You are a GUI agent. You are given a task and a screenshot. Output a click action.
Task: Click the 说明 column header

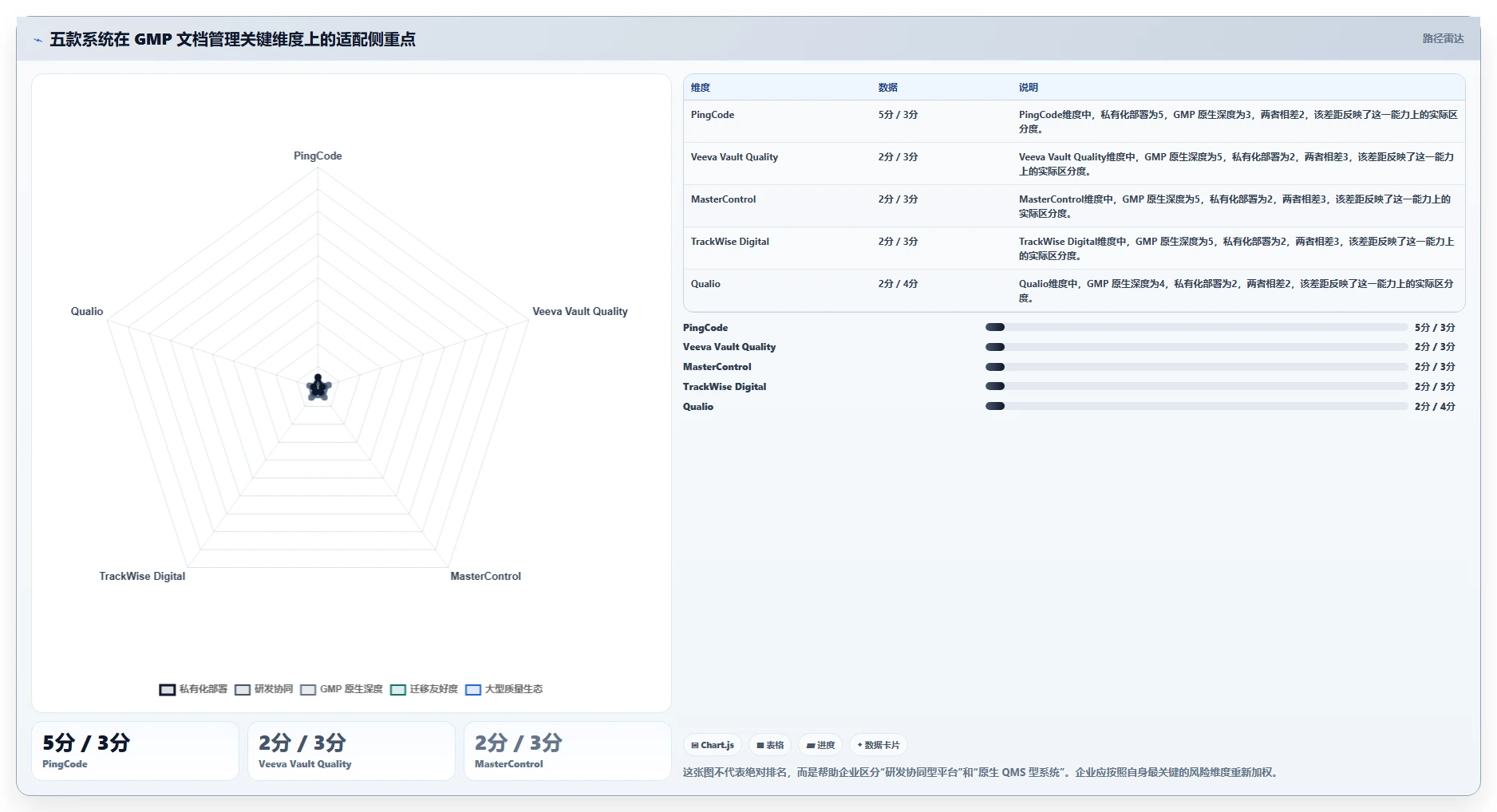click(x=1029, y=88)
